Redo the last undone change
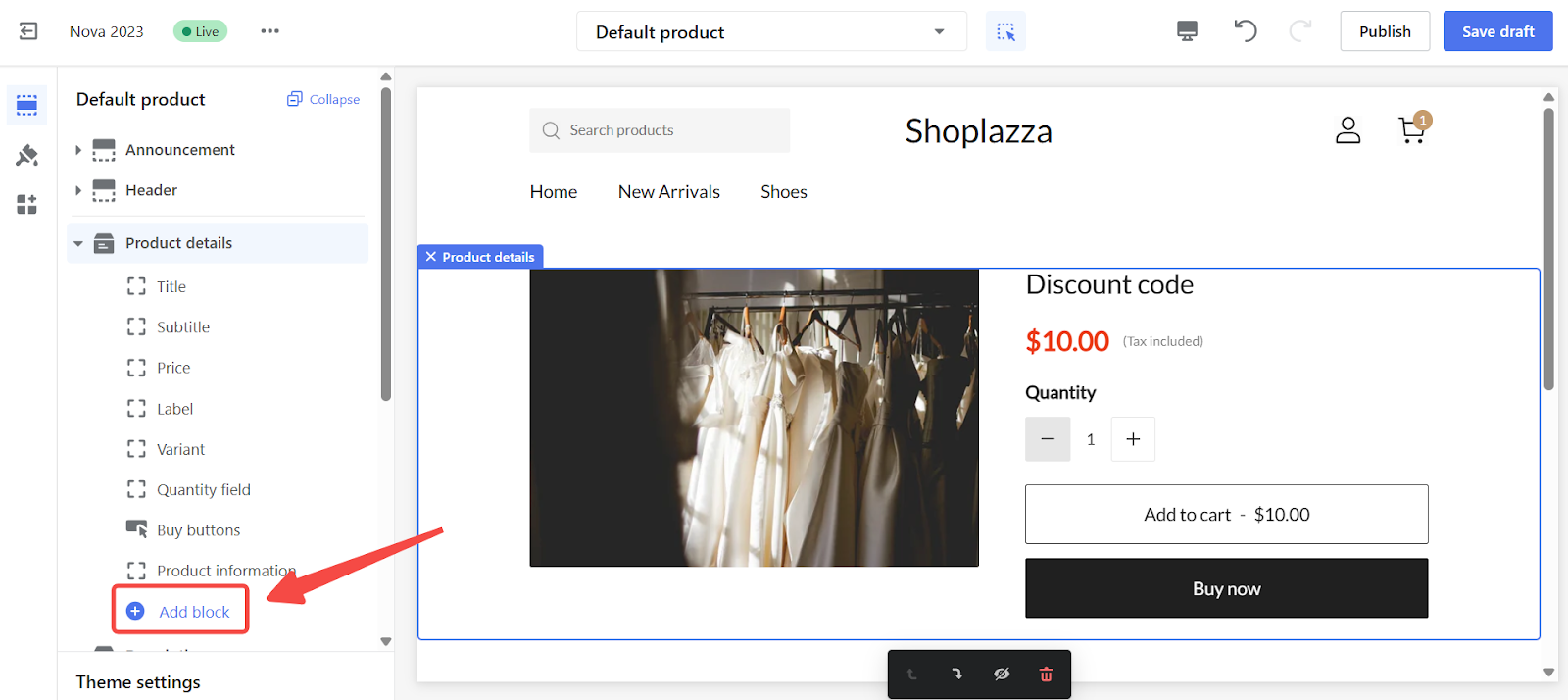Screen dimensions: 1568x700 click(1300, 31)
